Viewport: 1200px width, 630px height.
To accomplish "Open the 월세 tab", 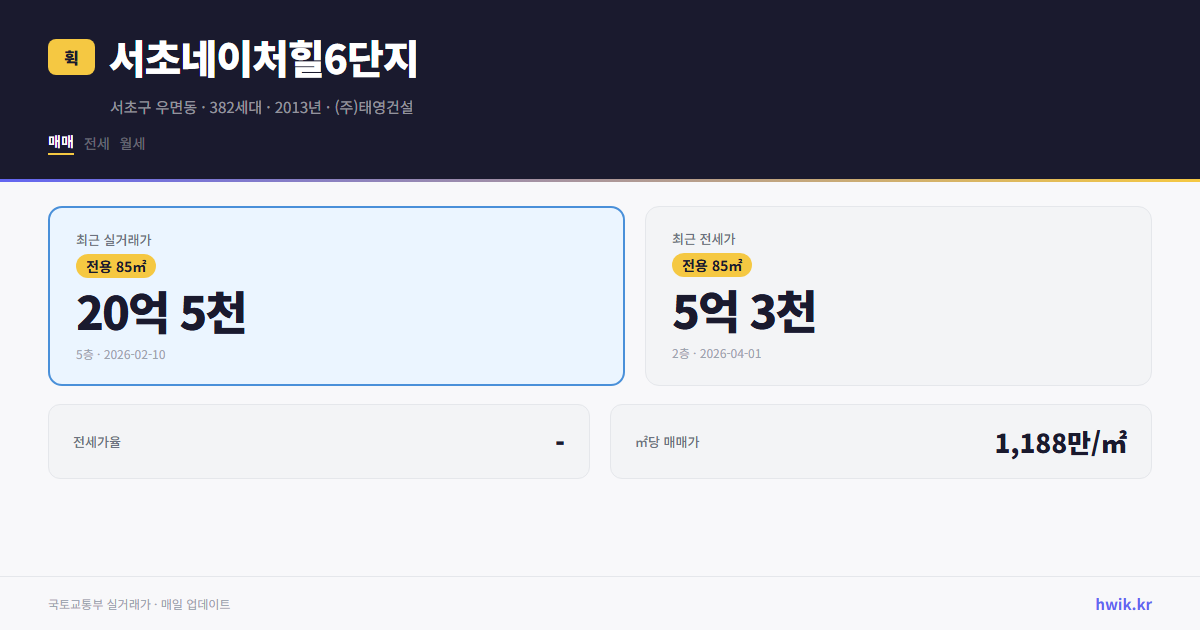I will [x=133, y=143].
